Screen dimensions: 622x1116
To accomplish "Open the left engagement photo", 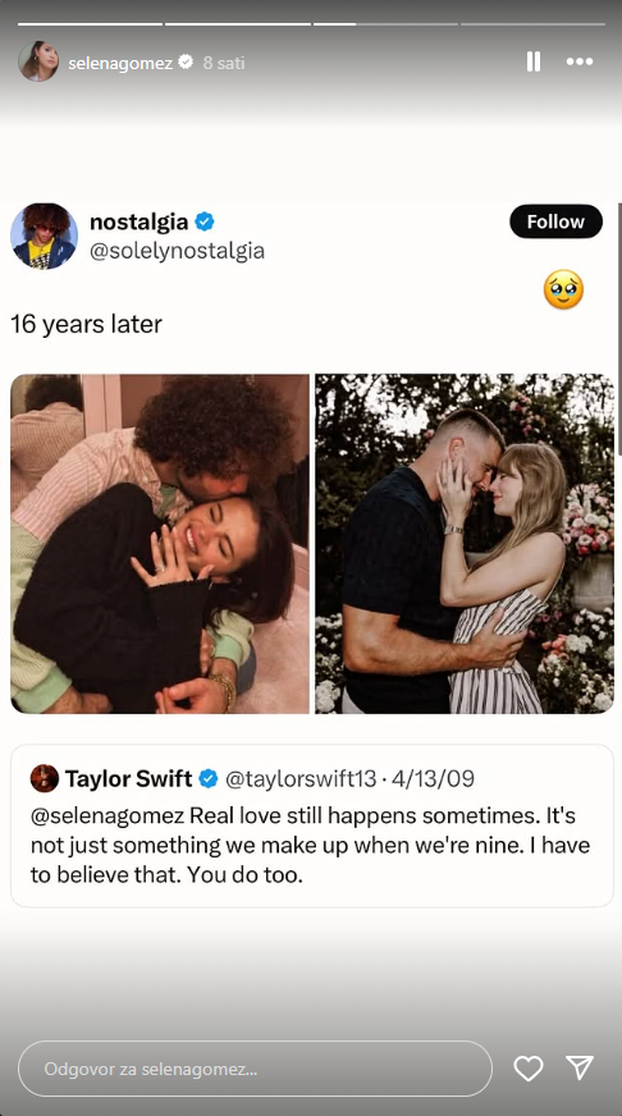I will point(160,543).
